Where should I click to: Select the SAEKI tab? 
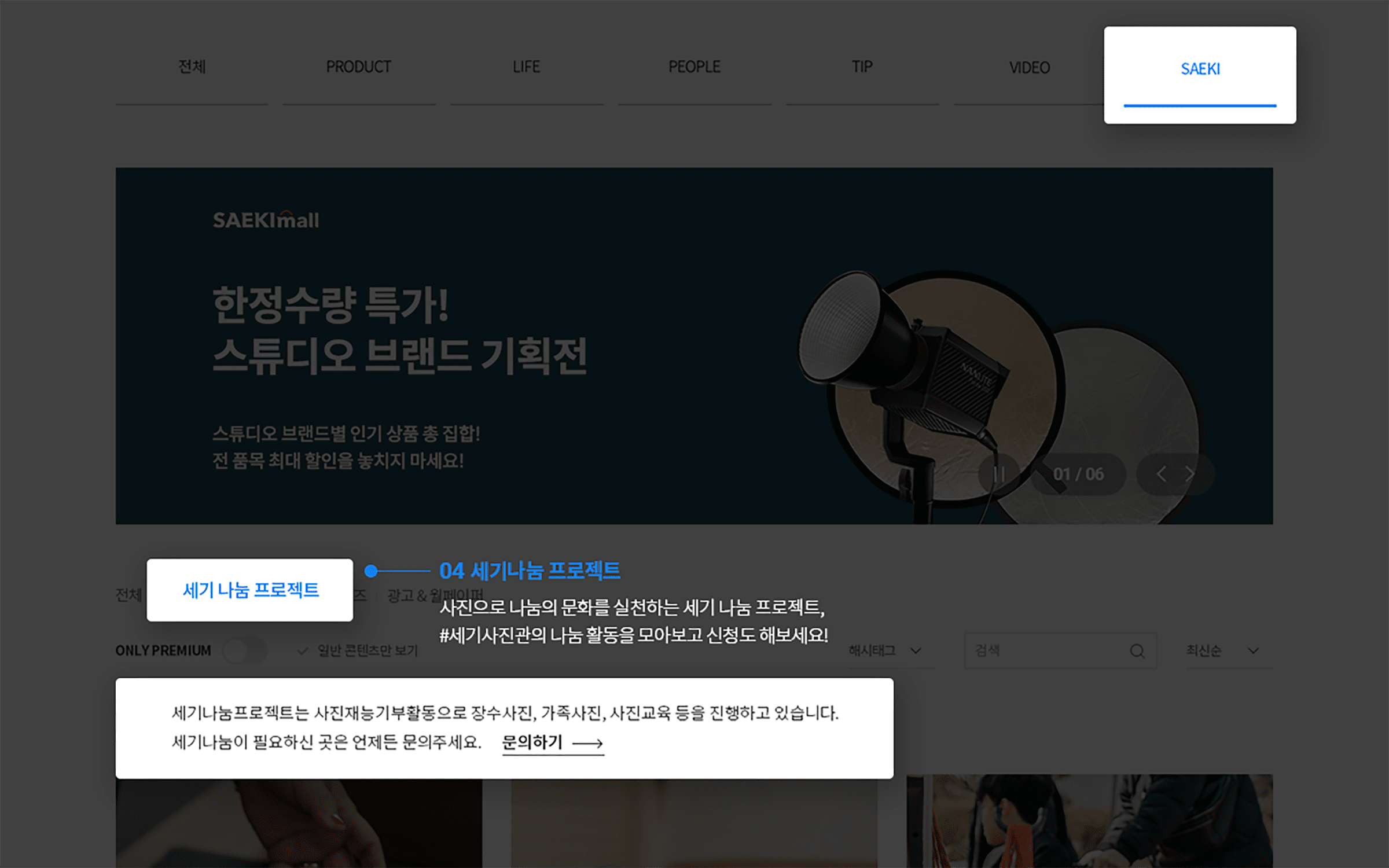coord(1200,69)
